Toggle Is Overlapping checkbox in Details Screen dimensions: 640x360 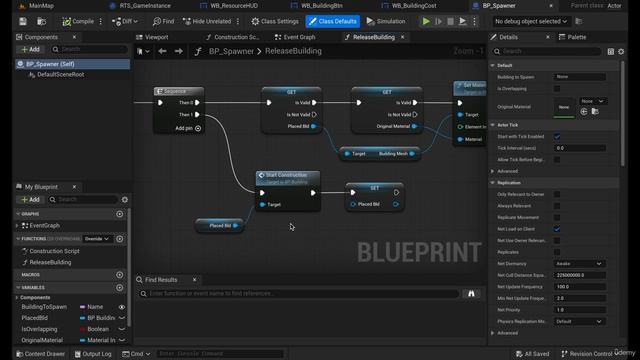[x=557, y=89]
